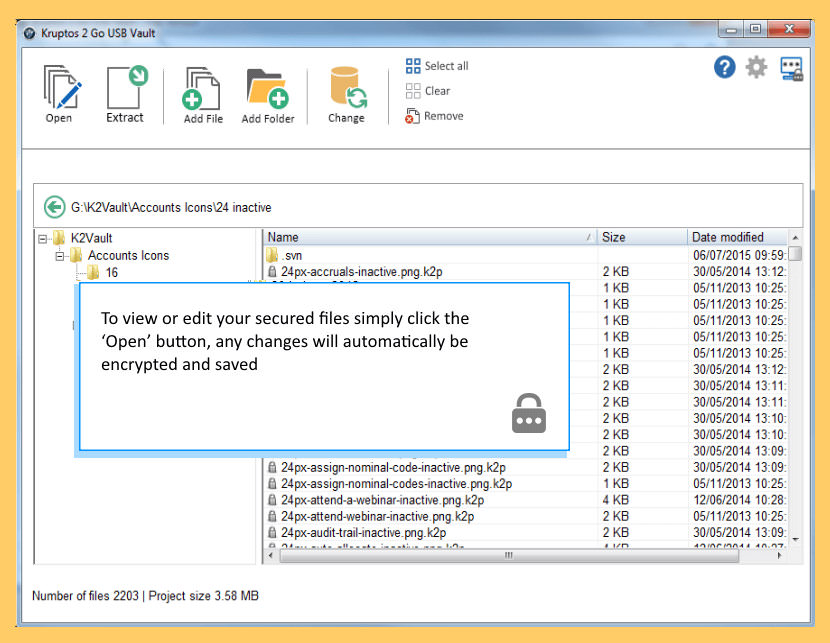This screenshot has height=643, width=830.
Task: Click the Add Folder icon
Action: click(267, 89)
